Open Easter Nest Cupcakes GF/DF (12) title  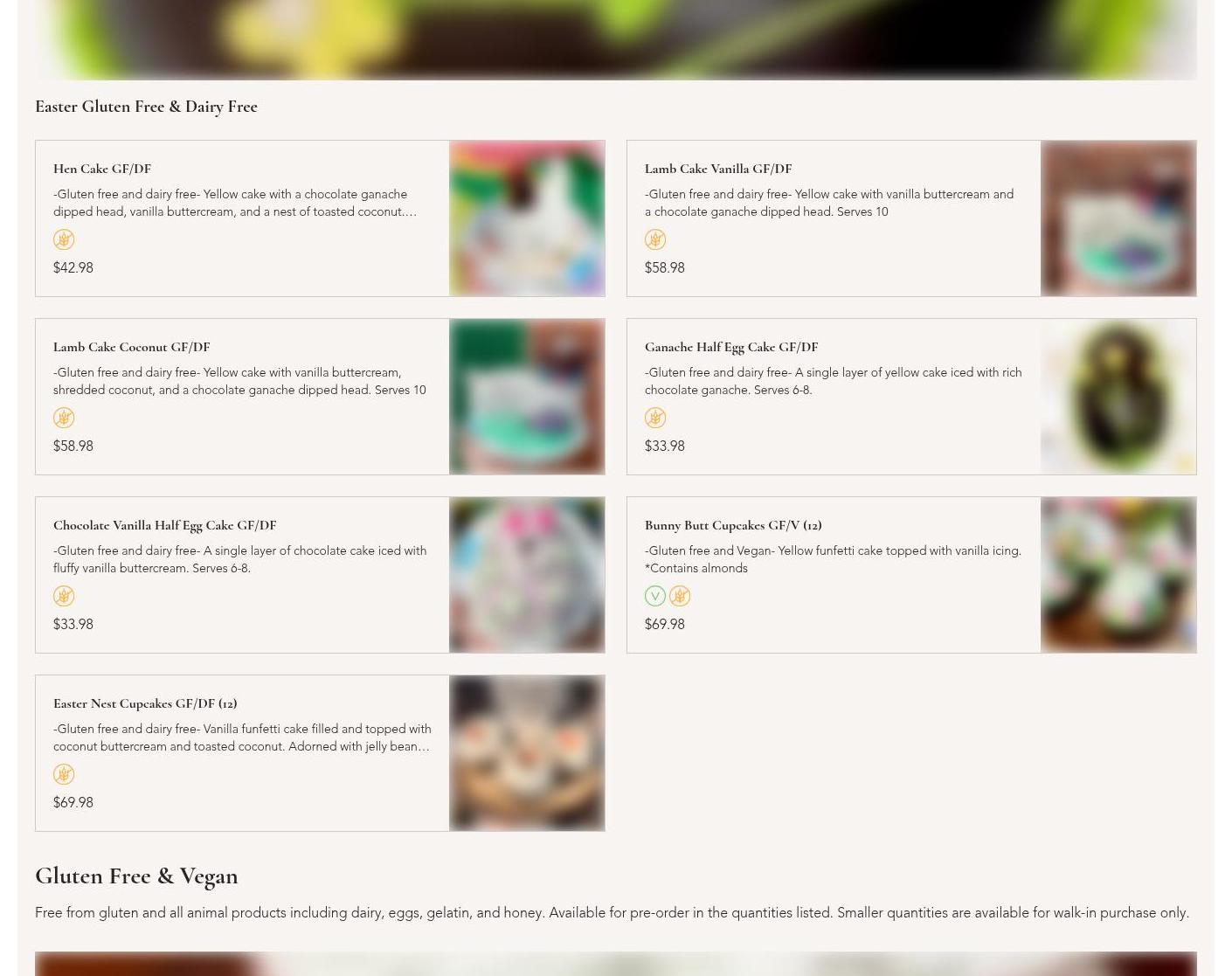[x=145, y=703]
